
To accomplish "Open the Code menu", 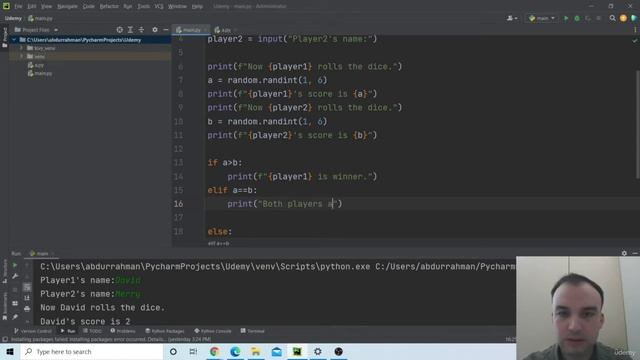I will [x=89, y=7].
